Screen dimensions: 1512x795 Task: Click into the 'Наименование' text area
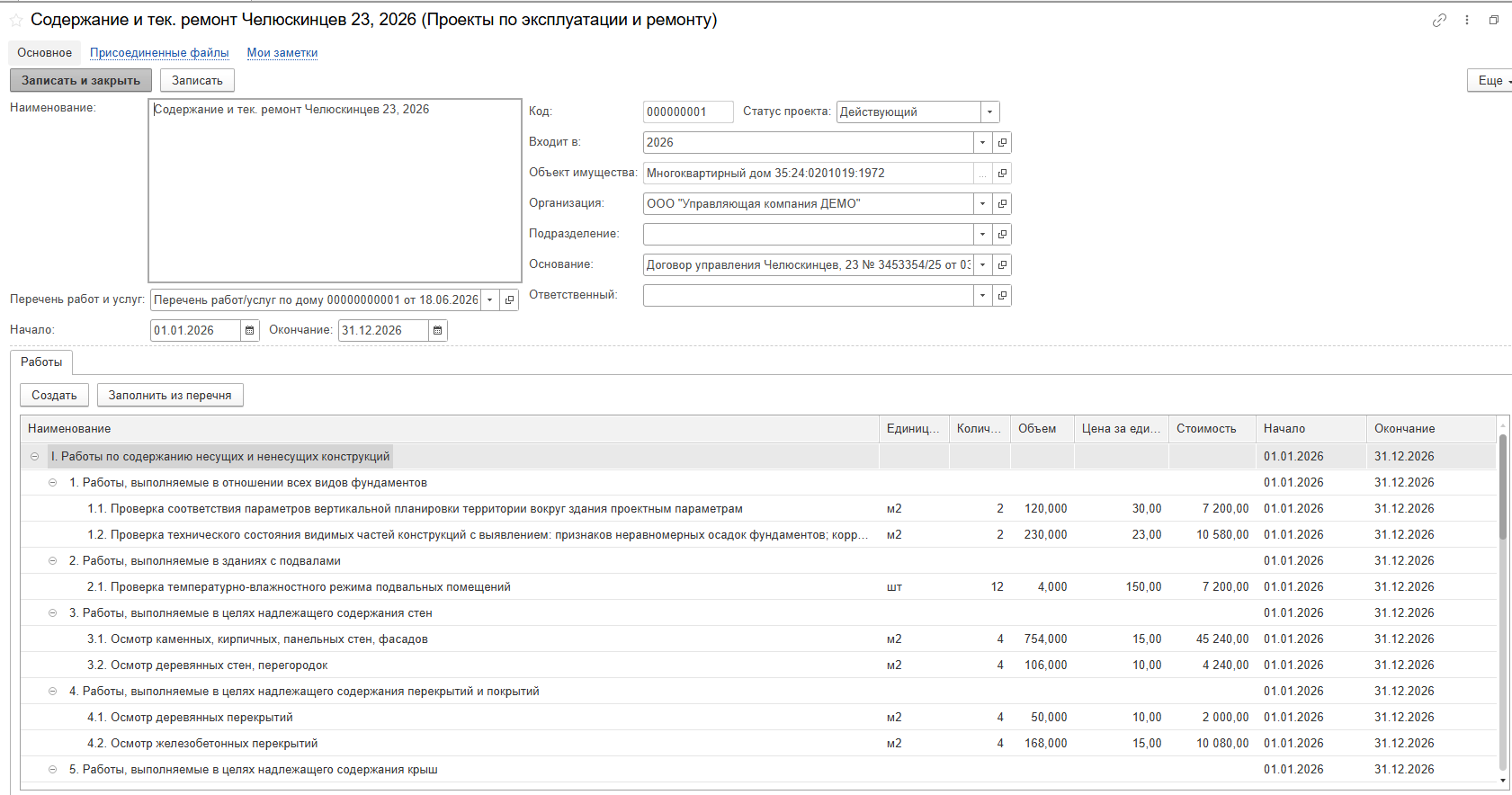pos(335,191)
